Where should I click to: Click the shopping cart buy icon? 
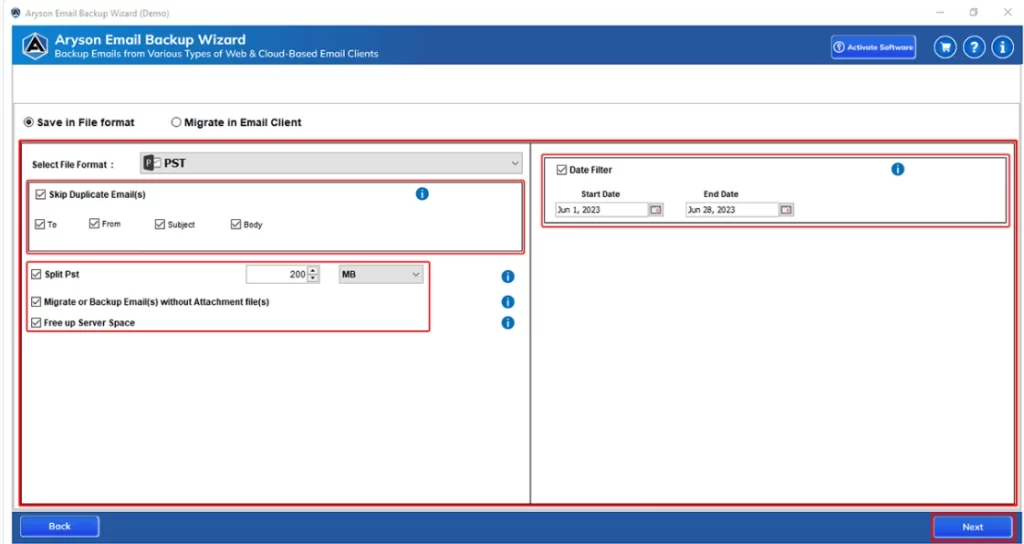pyautogui.click(x=945, y=47)
